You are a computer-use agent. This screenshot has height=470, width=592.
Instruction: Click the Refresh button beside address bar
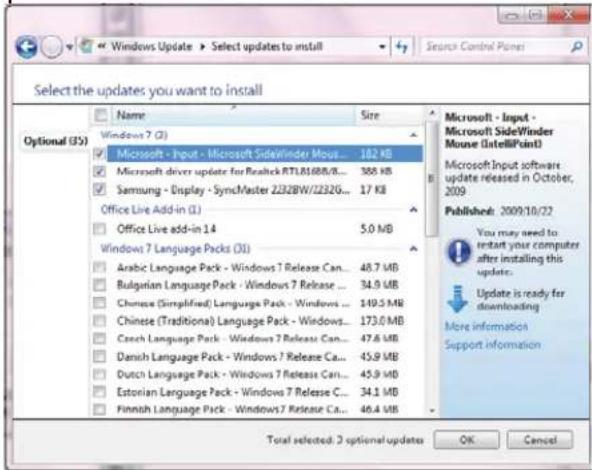(401, 47)
